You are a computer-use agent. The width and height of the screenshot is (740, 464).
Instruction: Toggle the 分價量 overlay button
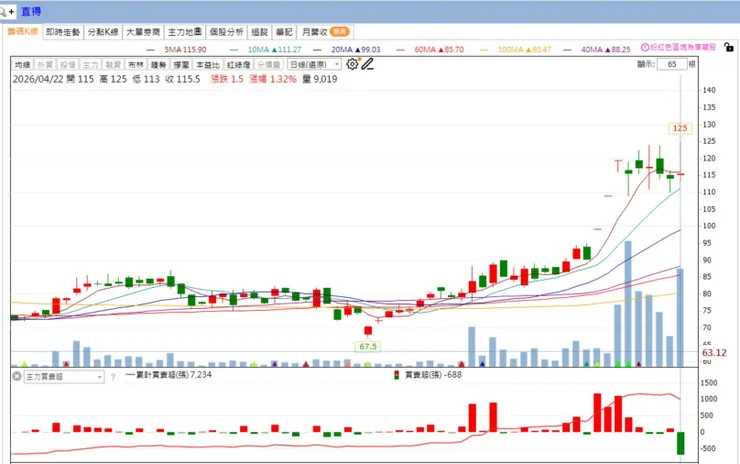[269, 65]
